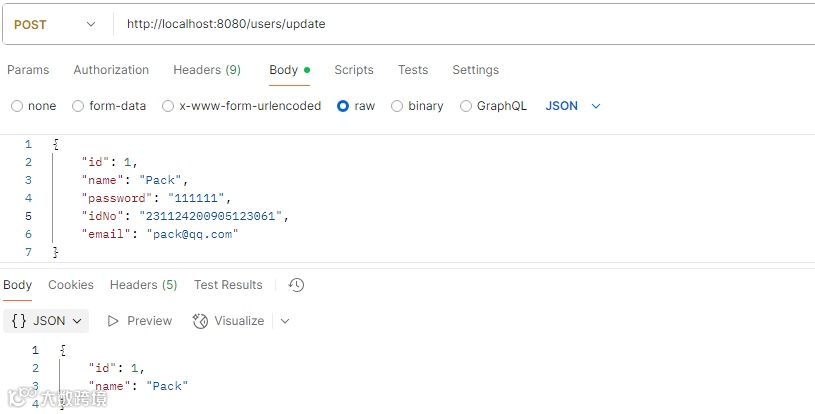Expand the JSON body format dropdown

573,106
